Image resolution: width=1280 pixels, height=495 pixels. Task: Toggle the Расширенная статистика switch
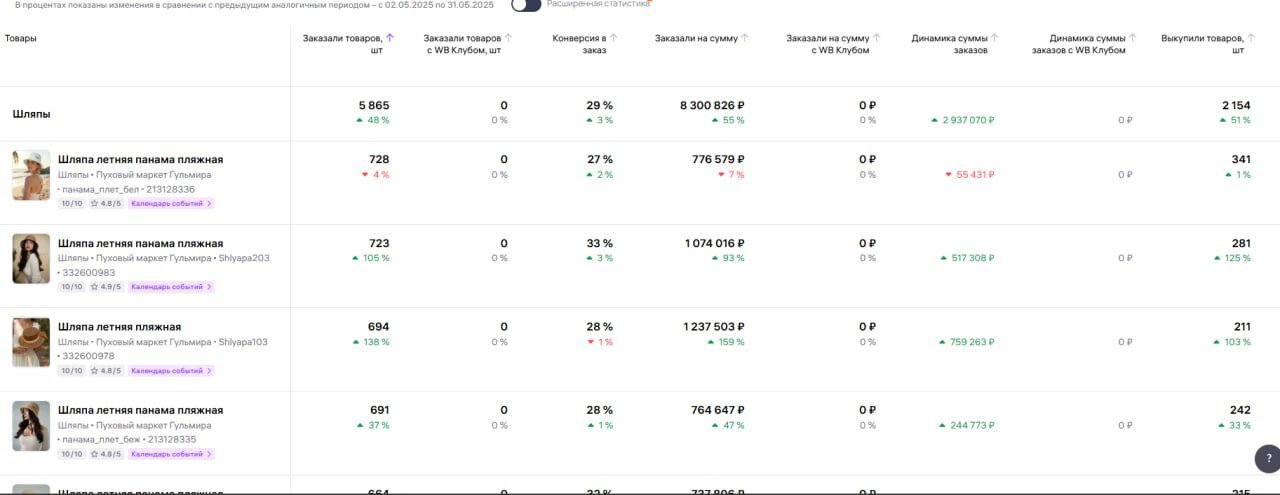pos(526,5)
